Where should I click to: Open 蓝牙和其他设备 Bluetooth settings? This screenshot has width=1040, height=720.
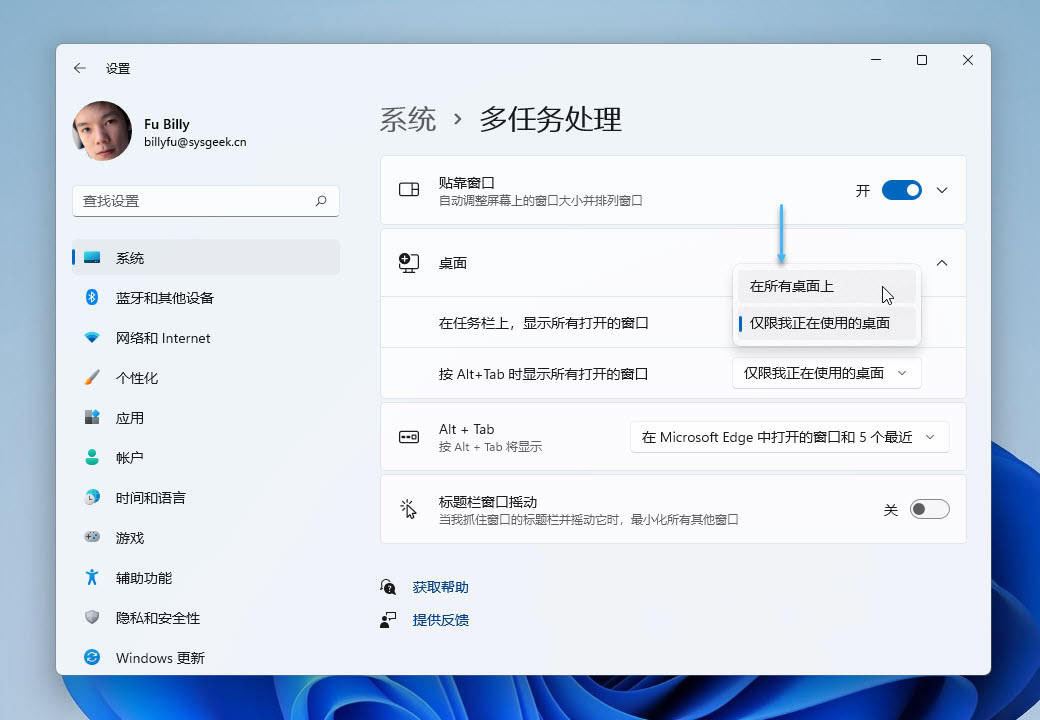pos(164,298)
